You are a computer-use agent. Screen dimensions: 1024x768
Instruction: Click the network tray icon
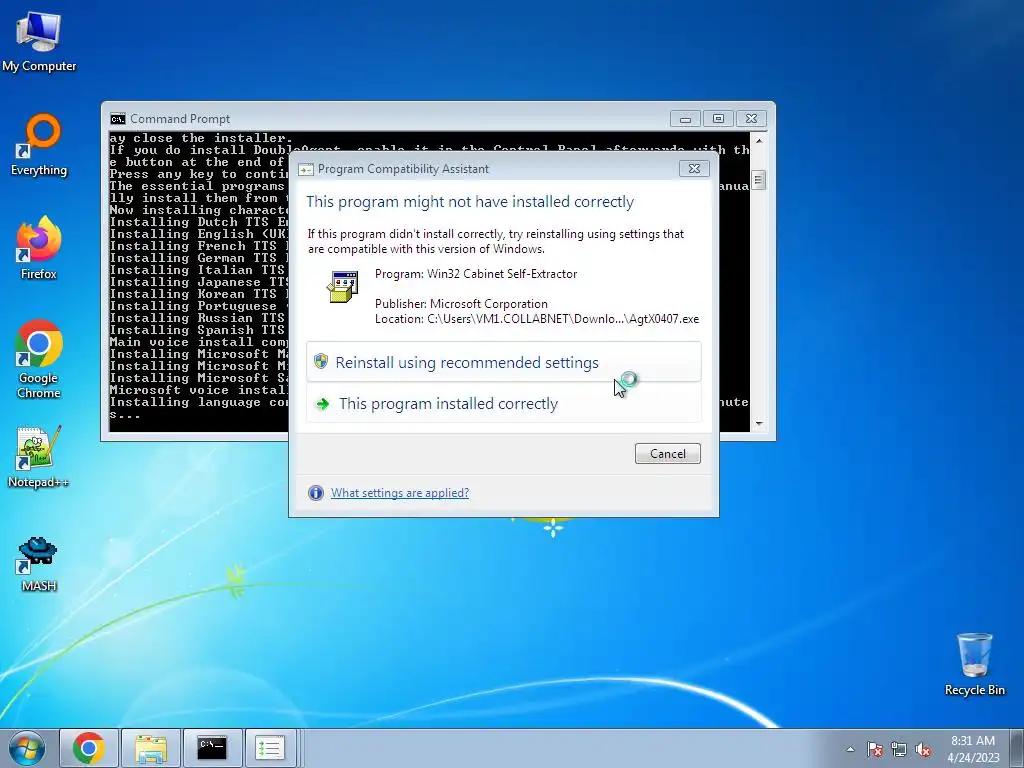coord(899,750)
